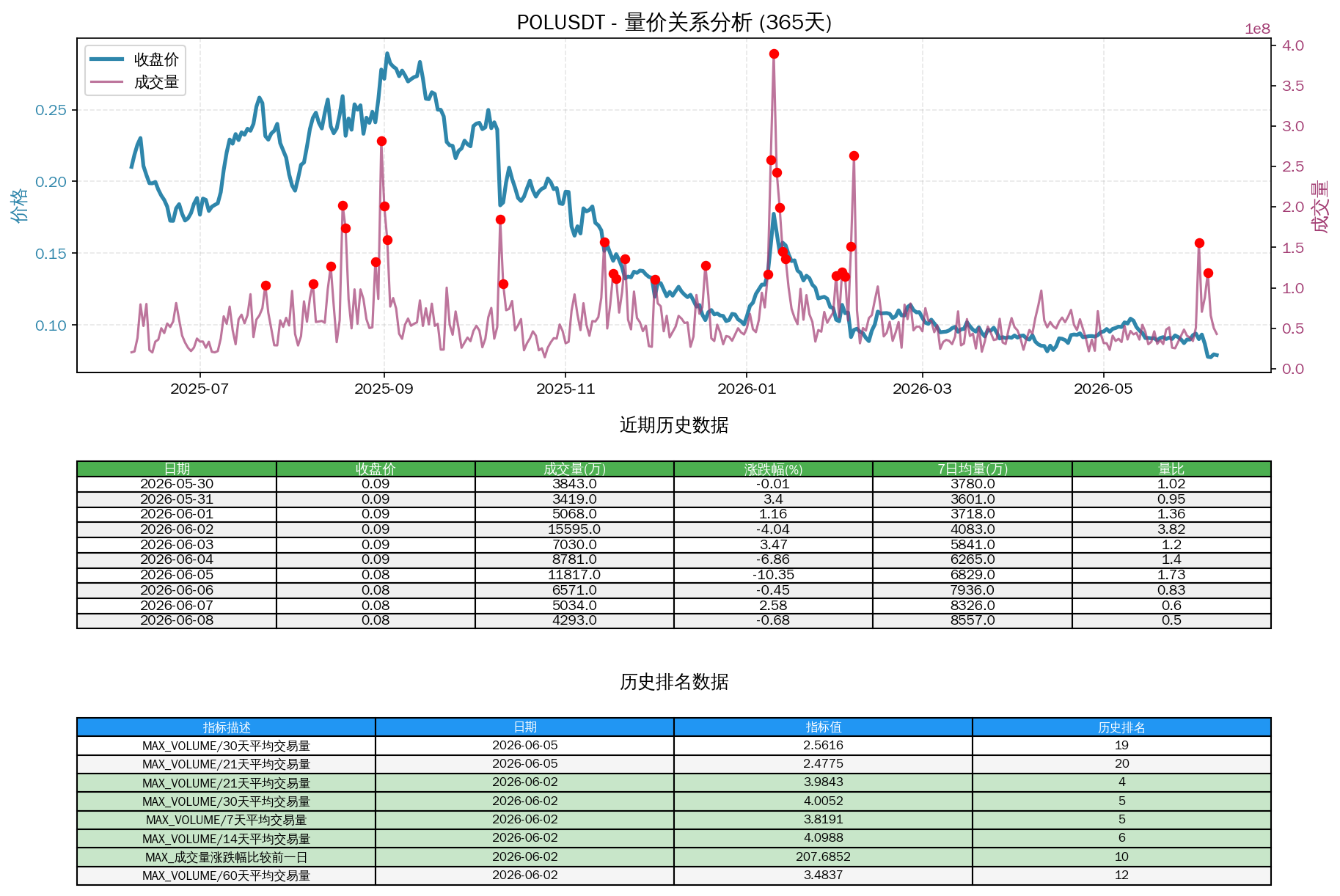Click the change cell -6.86
This screenshot has height=896, width=1340.
773,559
